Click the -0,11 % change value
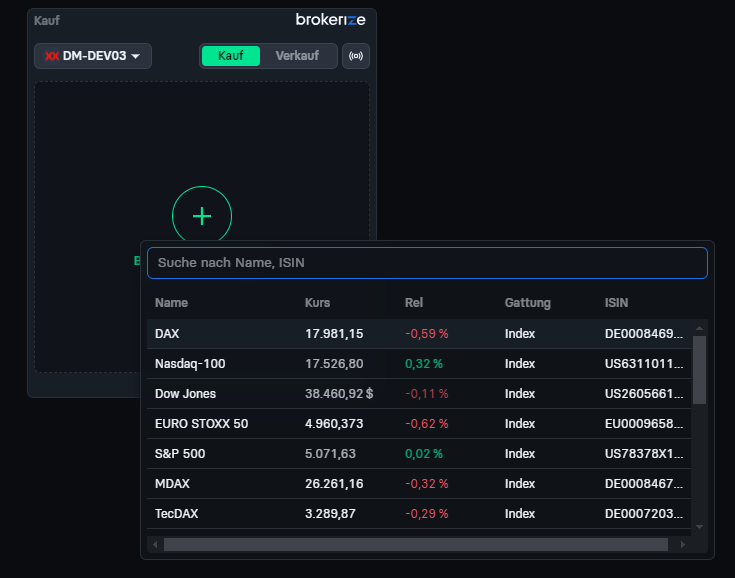 click(427, 394)
